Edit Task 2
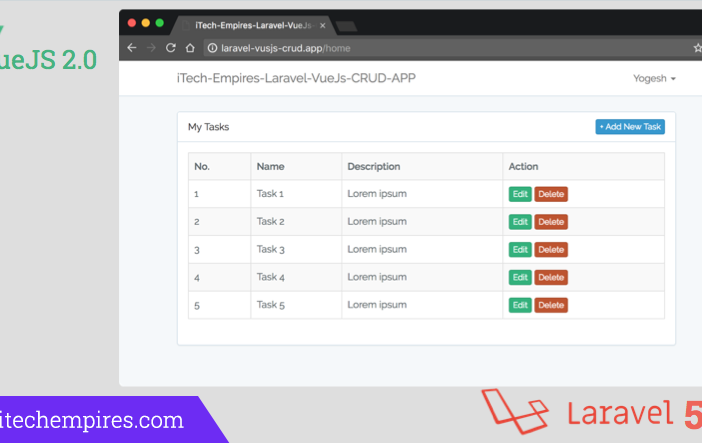This screenshot has height=443, width=702. pos(520,222)
